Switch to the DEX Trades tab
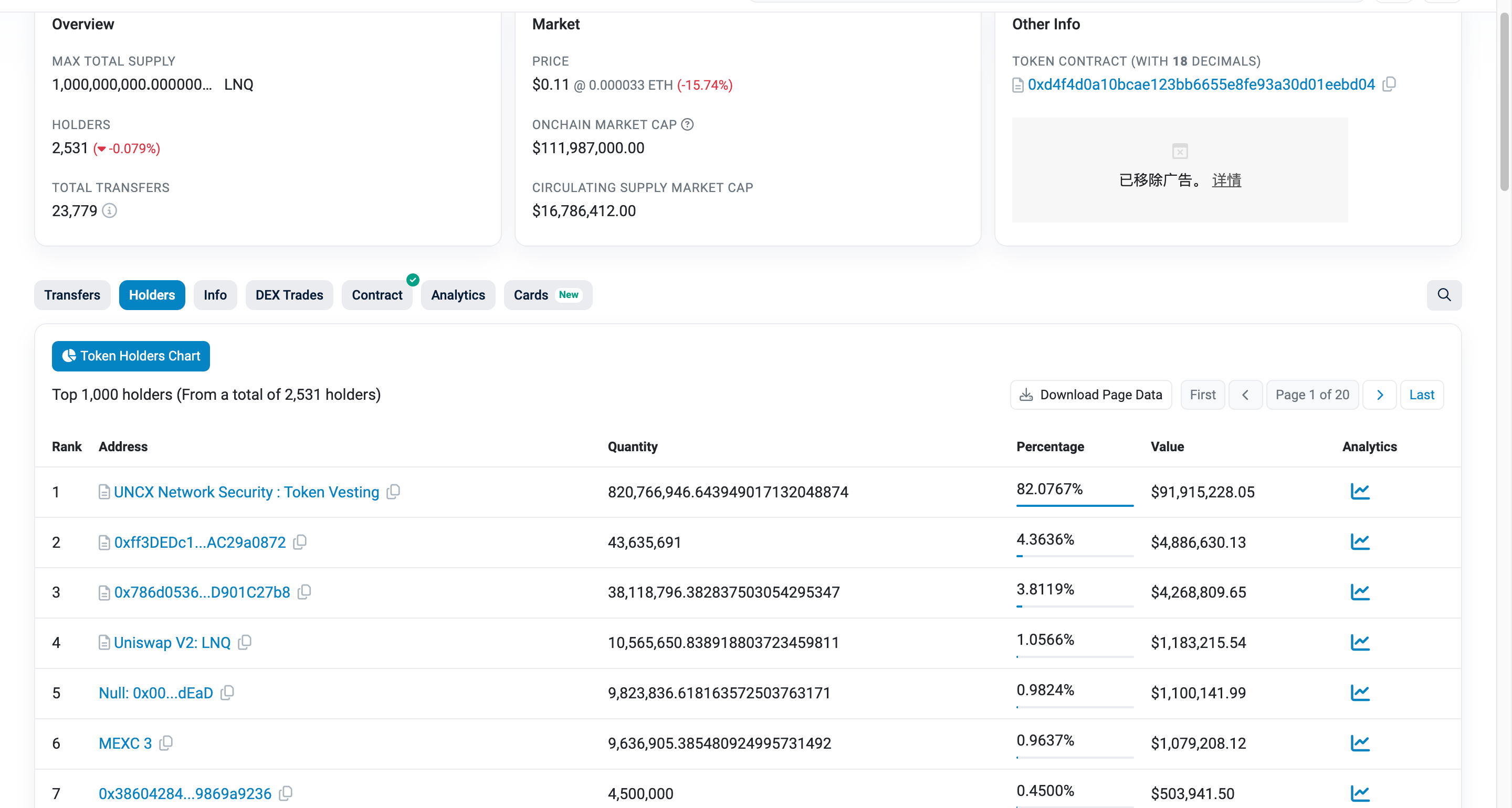1512x808 pixels. (288, 295)
